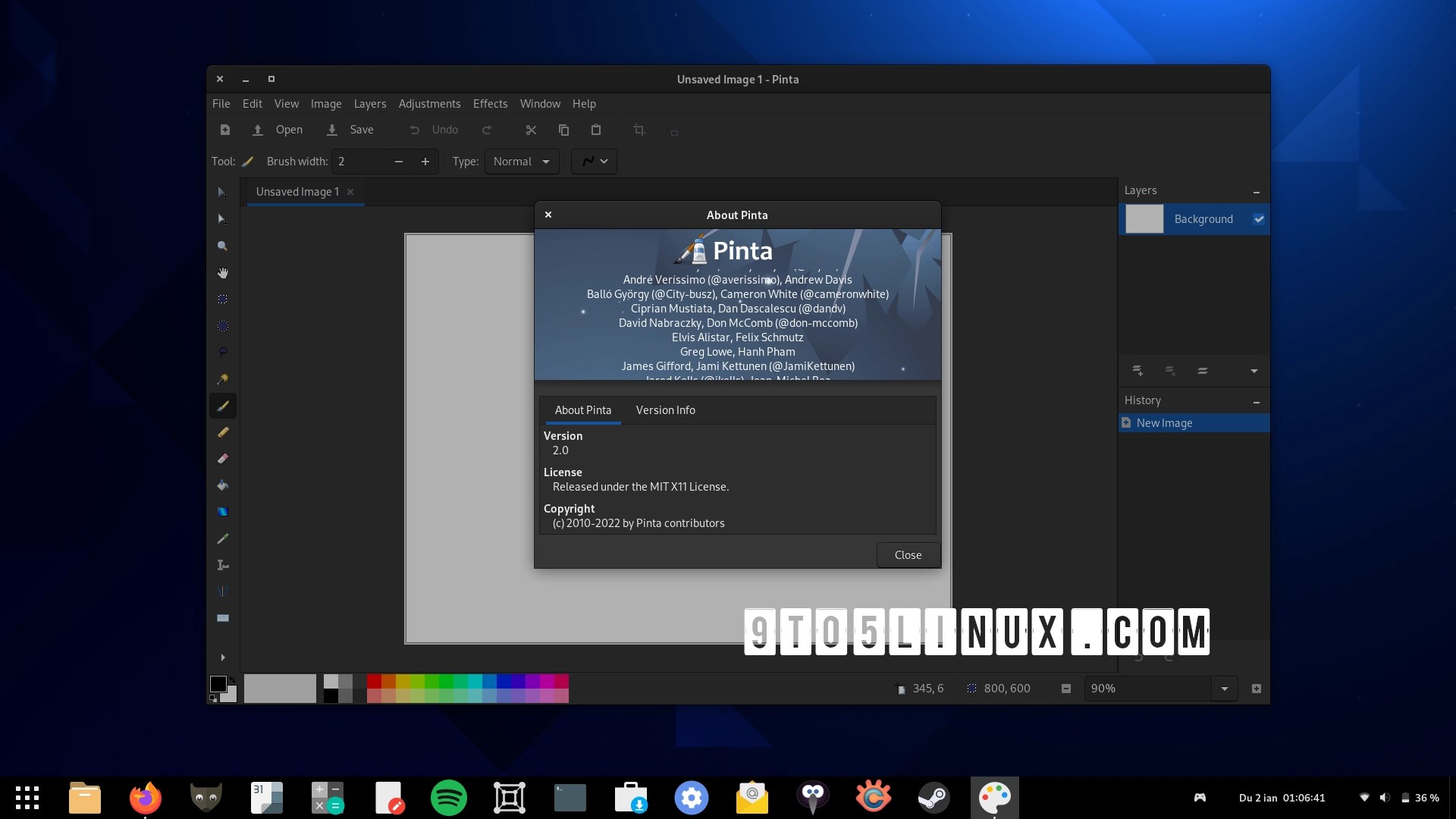Add a new layer in the Layers panel
The height and width of the screenshot is (819, 1456).
[1138, 371]
